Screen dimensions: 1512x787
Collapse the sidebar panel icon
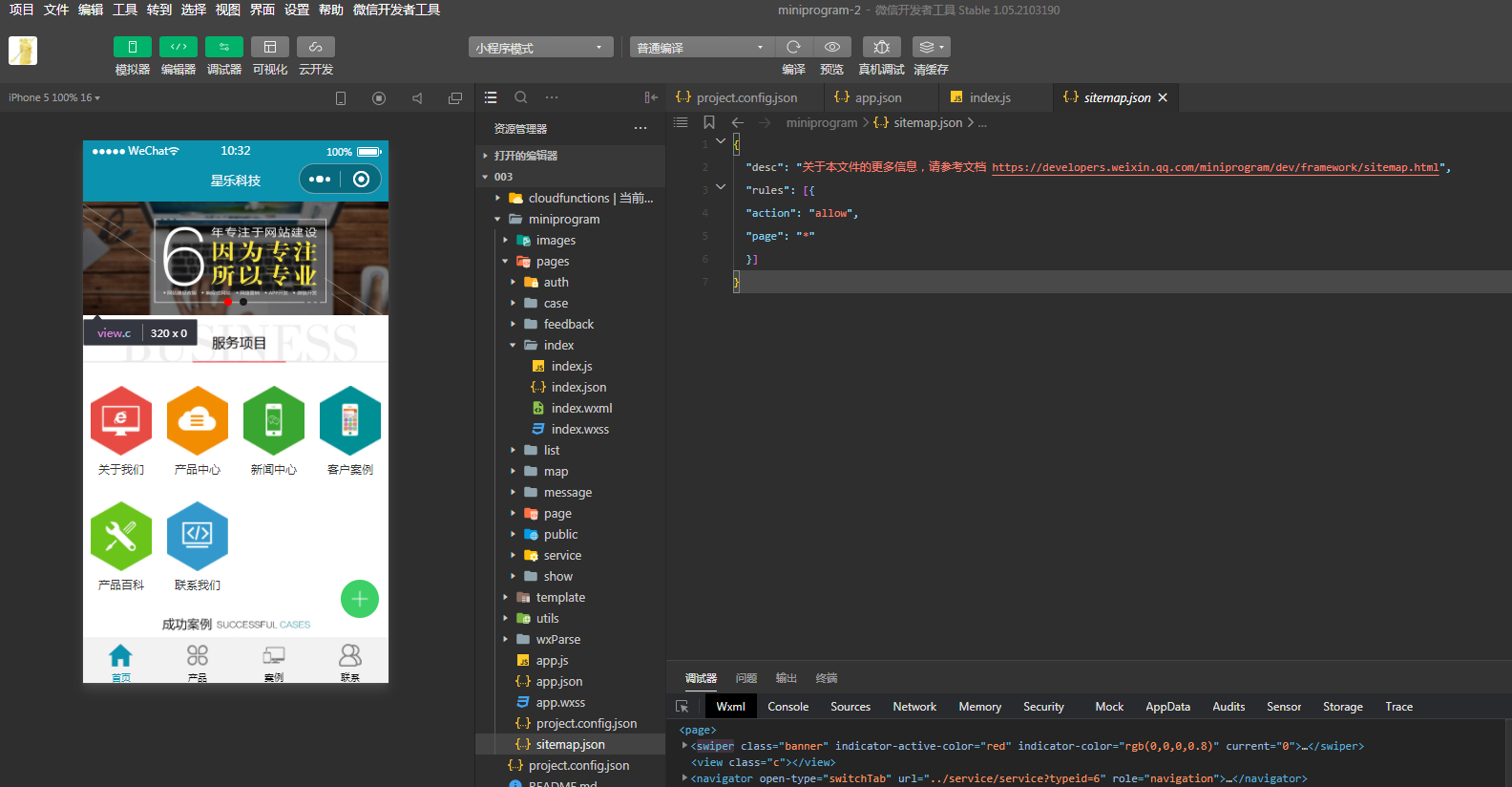click(x=651, y=97)
